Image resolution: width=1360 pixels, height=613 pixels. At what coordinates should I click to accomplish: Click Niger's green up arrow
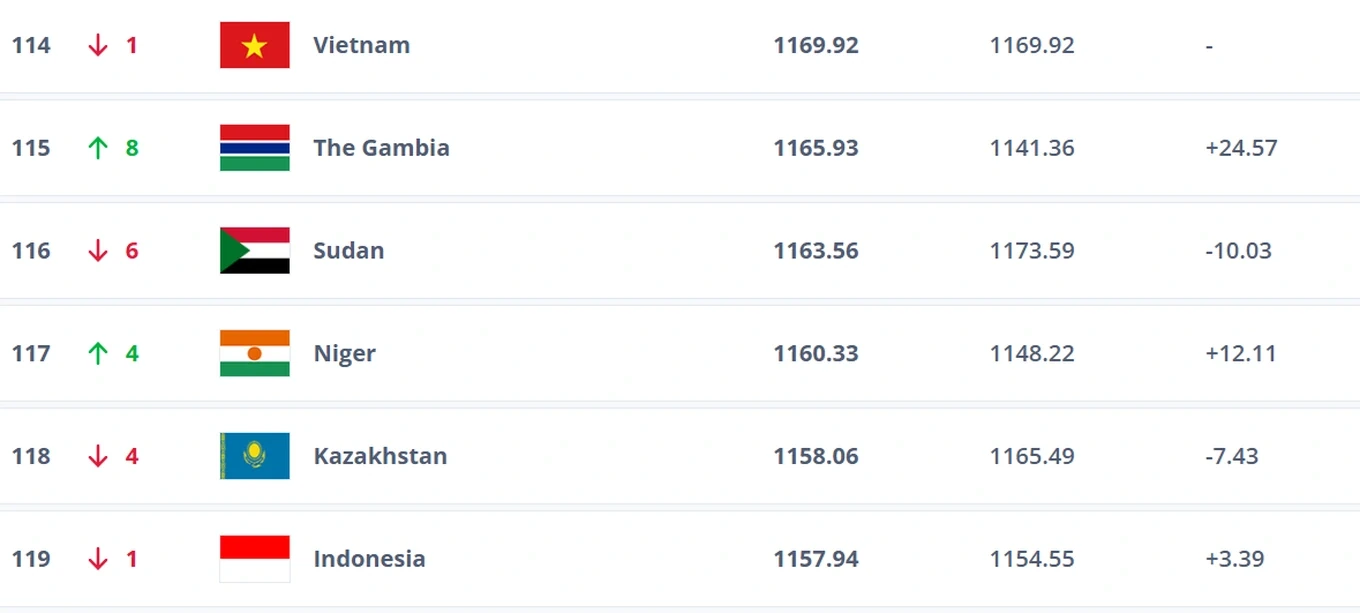(97, 353)
